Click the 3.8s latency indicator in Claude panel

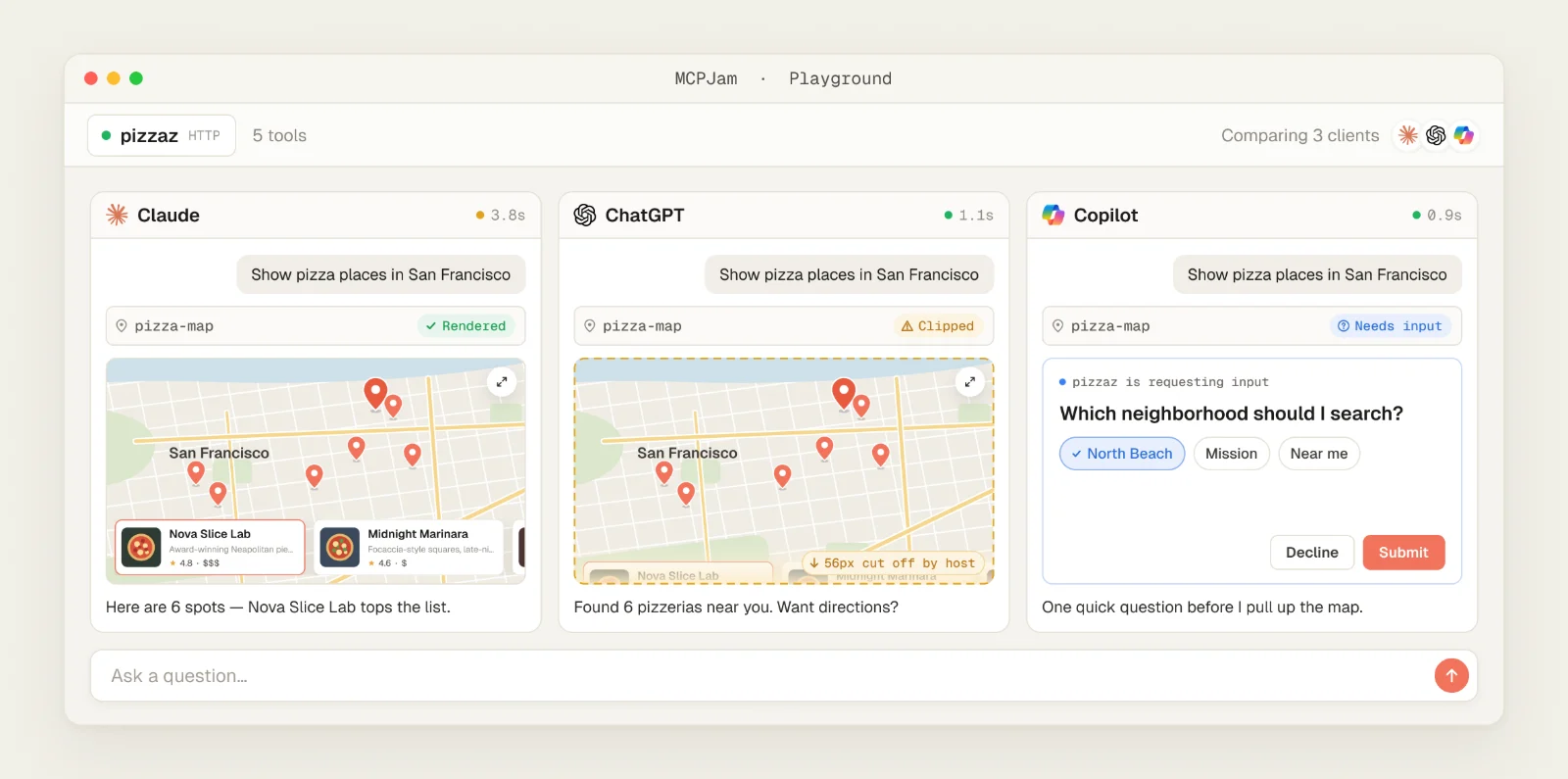[x=501, y=215]
